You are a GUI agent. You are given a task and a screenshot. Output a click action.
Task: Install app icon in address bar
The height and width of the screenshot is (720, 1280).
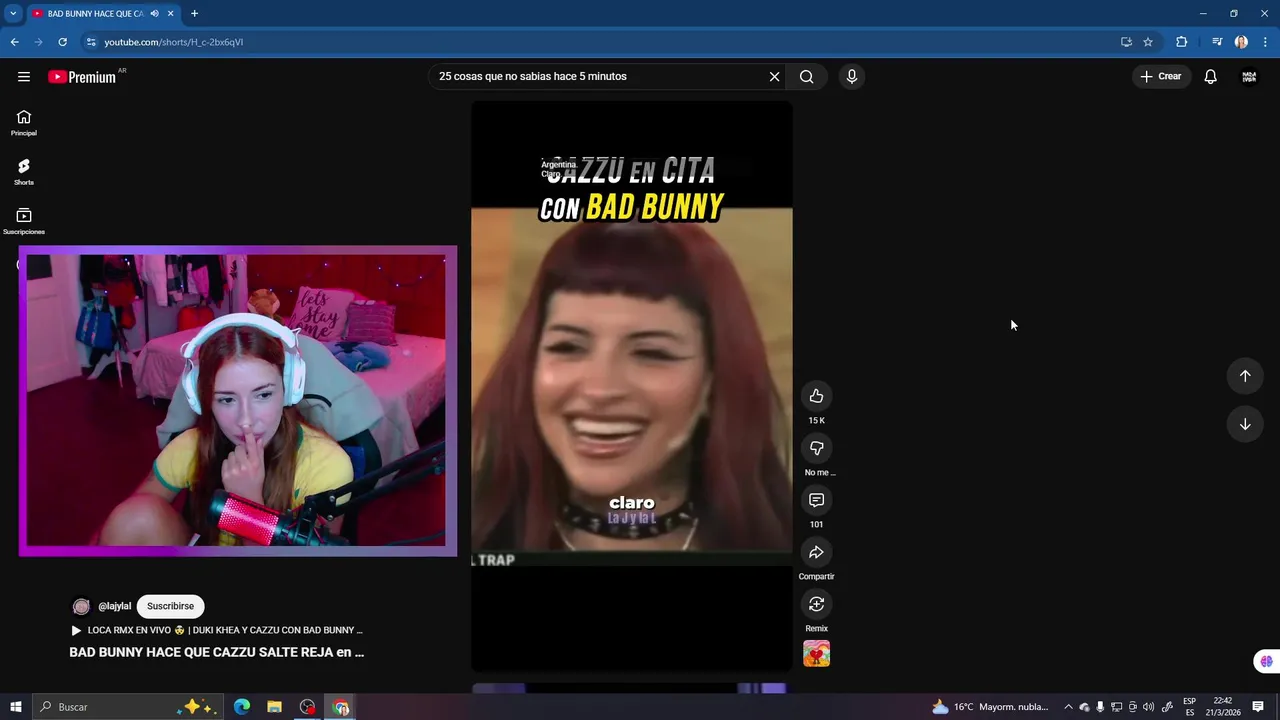(x=1126, y=42)
